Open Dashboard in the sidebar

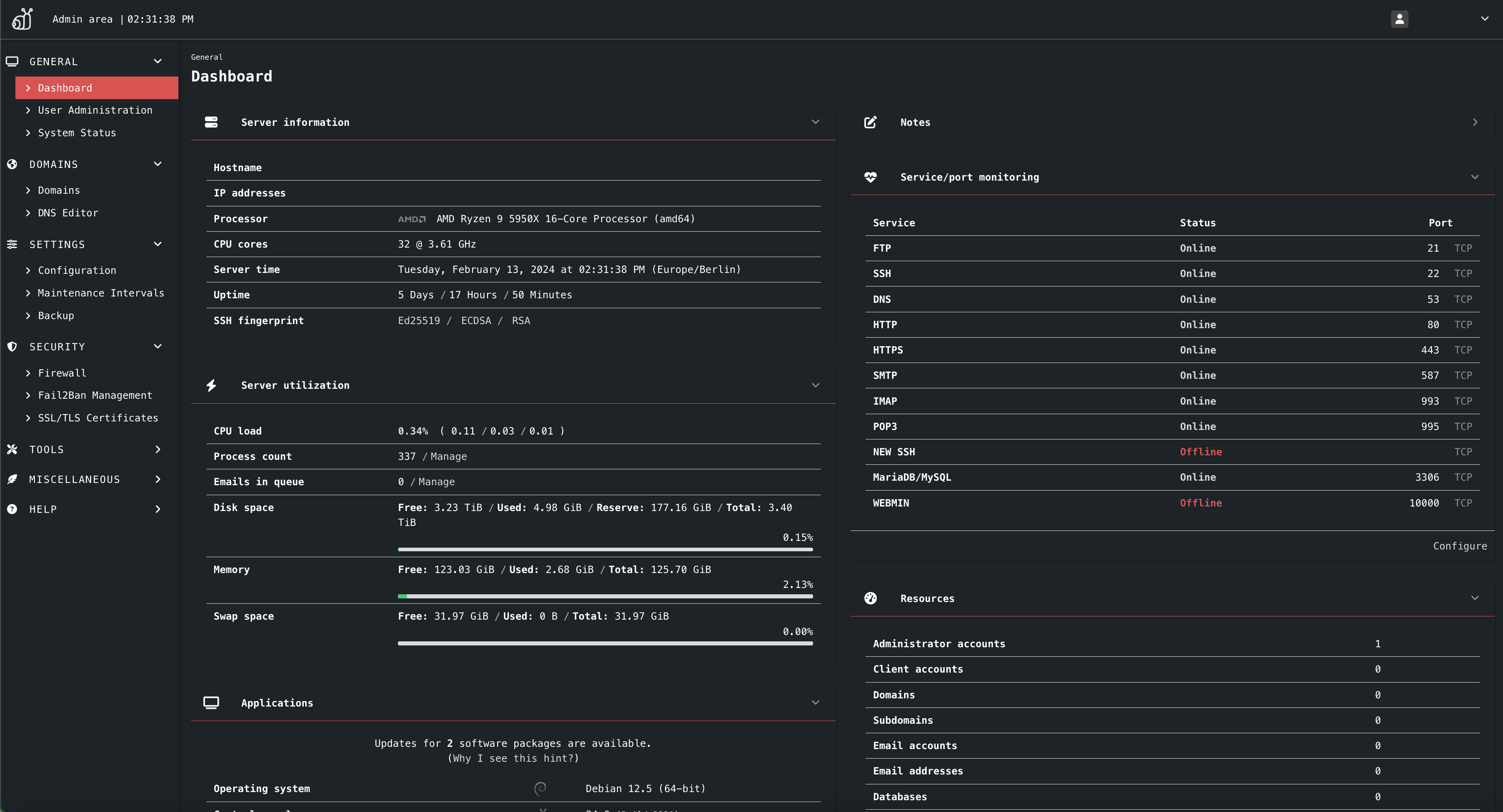pos(97,87)
